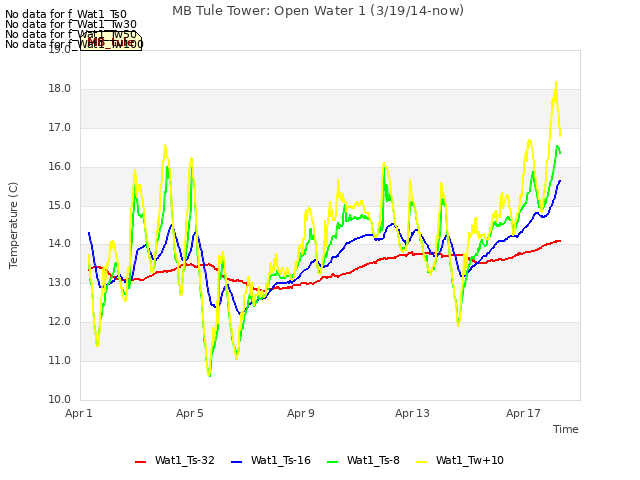
Task: Click the 10.0 y-axis tick label
Action: tap(60, 399)
